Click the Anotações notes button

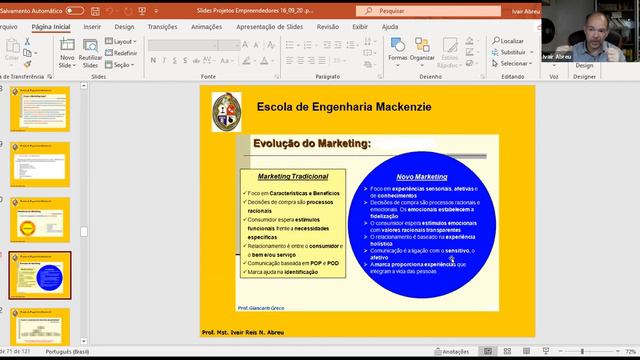coord(452,351)
